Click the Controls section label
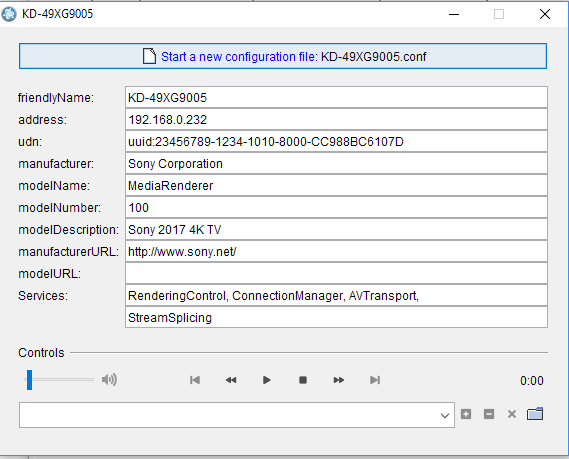569x459 pixels. coord(41,353)
